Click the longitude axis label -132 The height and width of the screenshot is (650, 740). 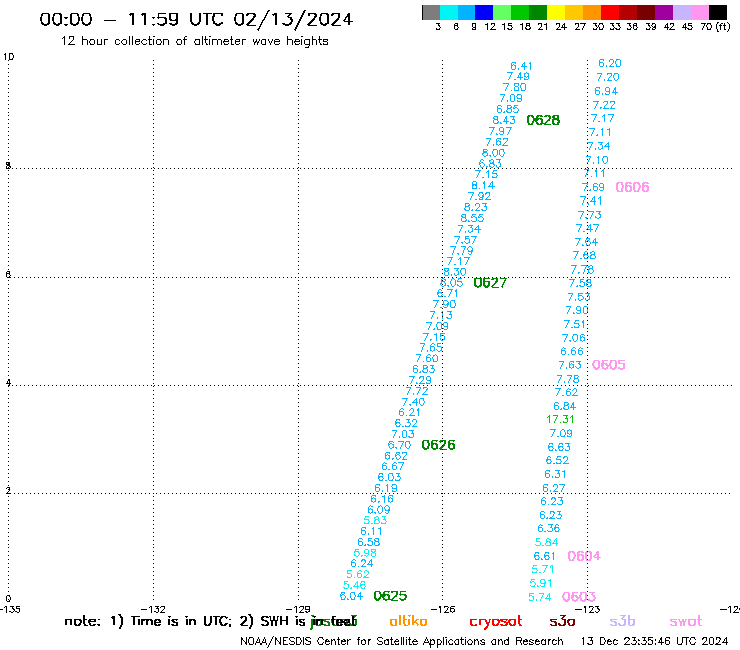pyautogui.click(x=153, y=609)
